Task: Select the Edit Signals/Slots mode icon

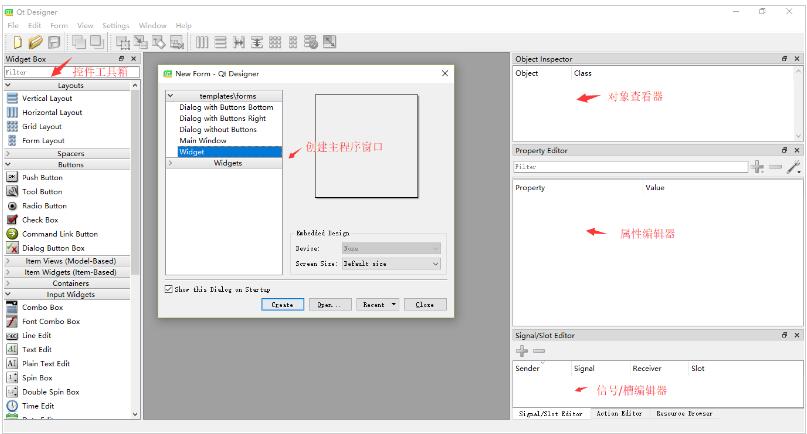Action: pyautogui.click(x=141, y=42)
